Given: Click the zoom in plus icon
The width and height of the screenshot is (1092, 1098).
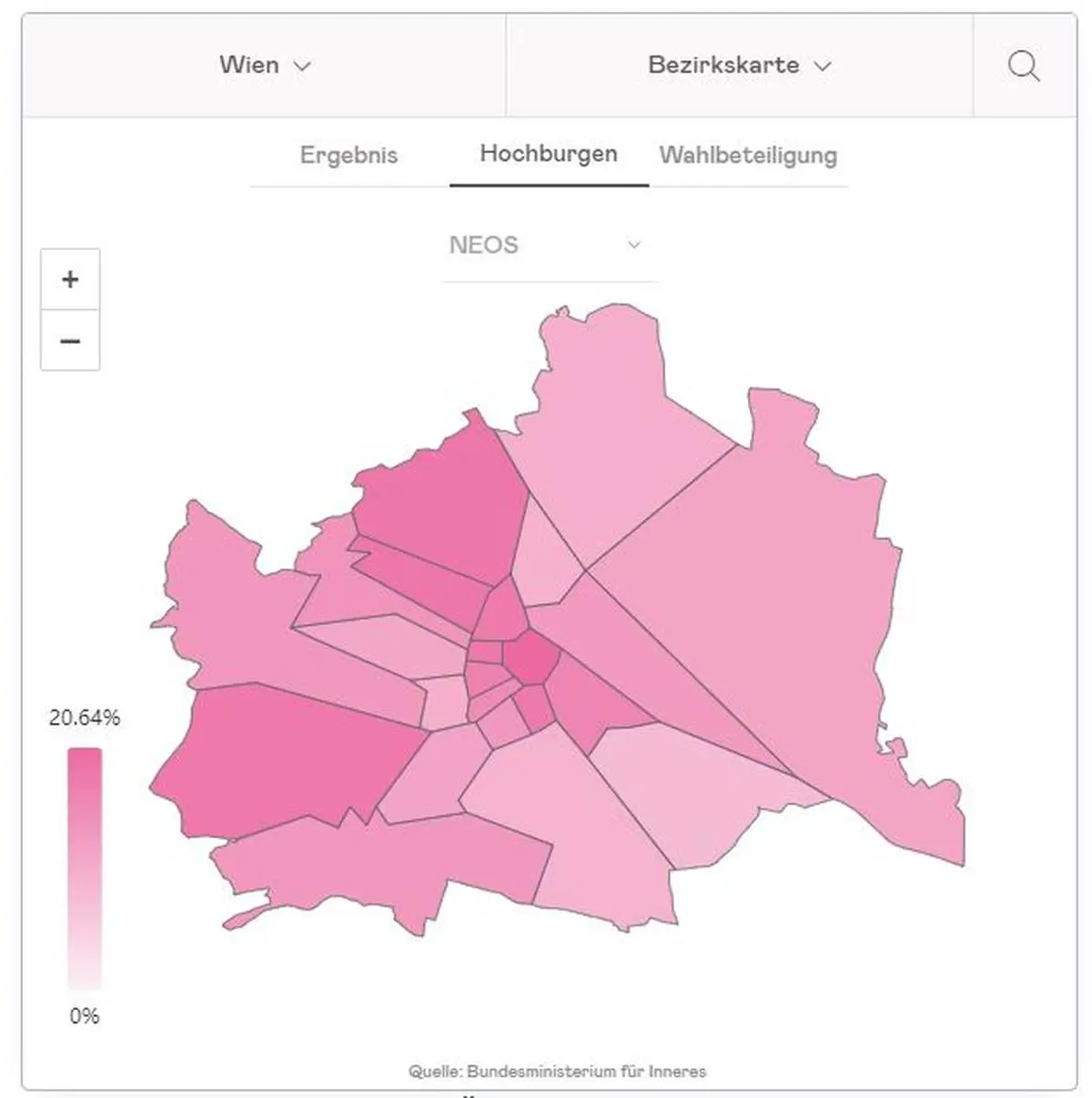Looking at the screenshot, I should (x=69, y=279).
